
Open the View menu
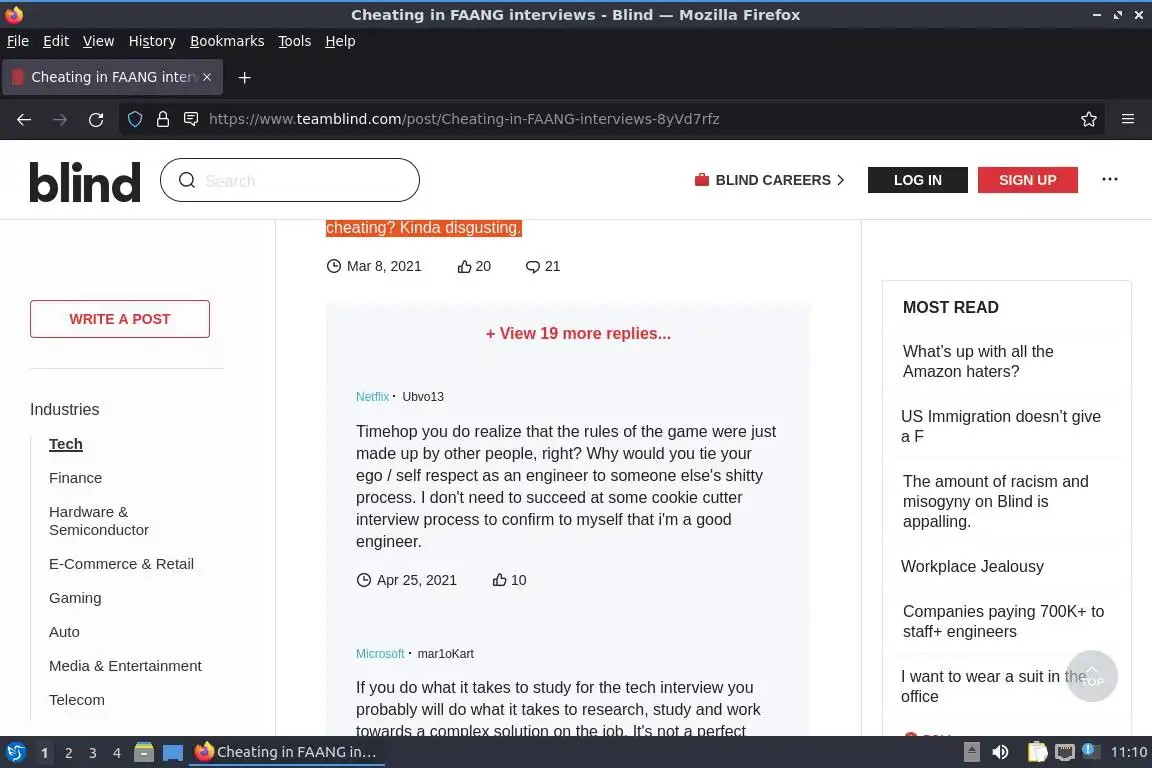[x=98, y=41]
